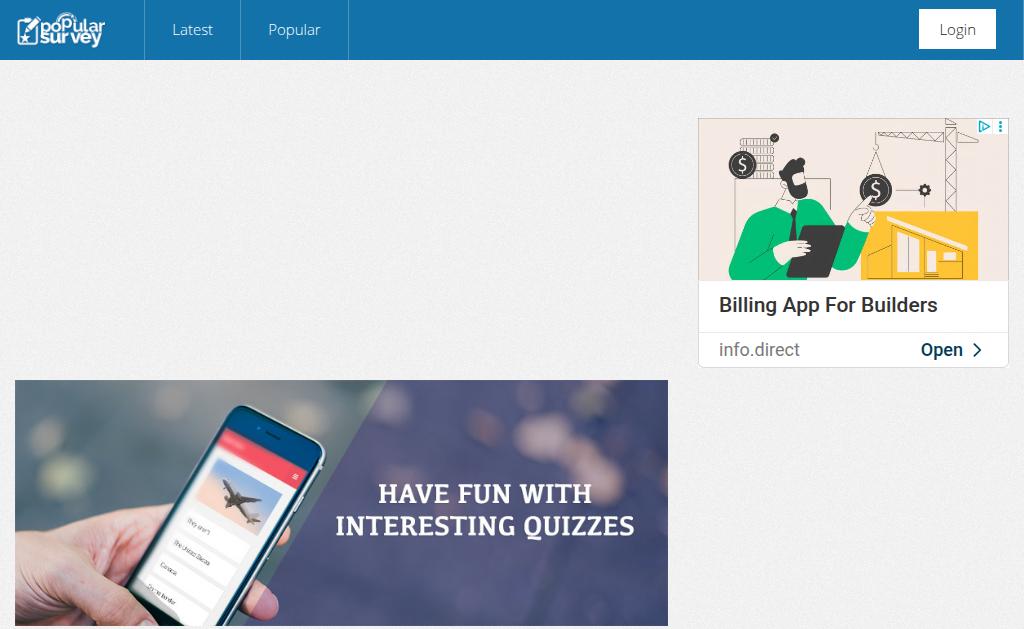The image size is (1024, 629).
Task: Go to the Popular menu item
Action: [x=294, y=30]
